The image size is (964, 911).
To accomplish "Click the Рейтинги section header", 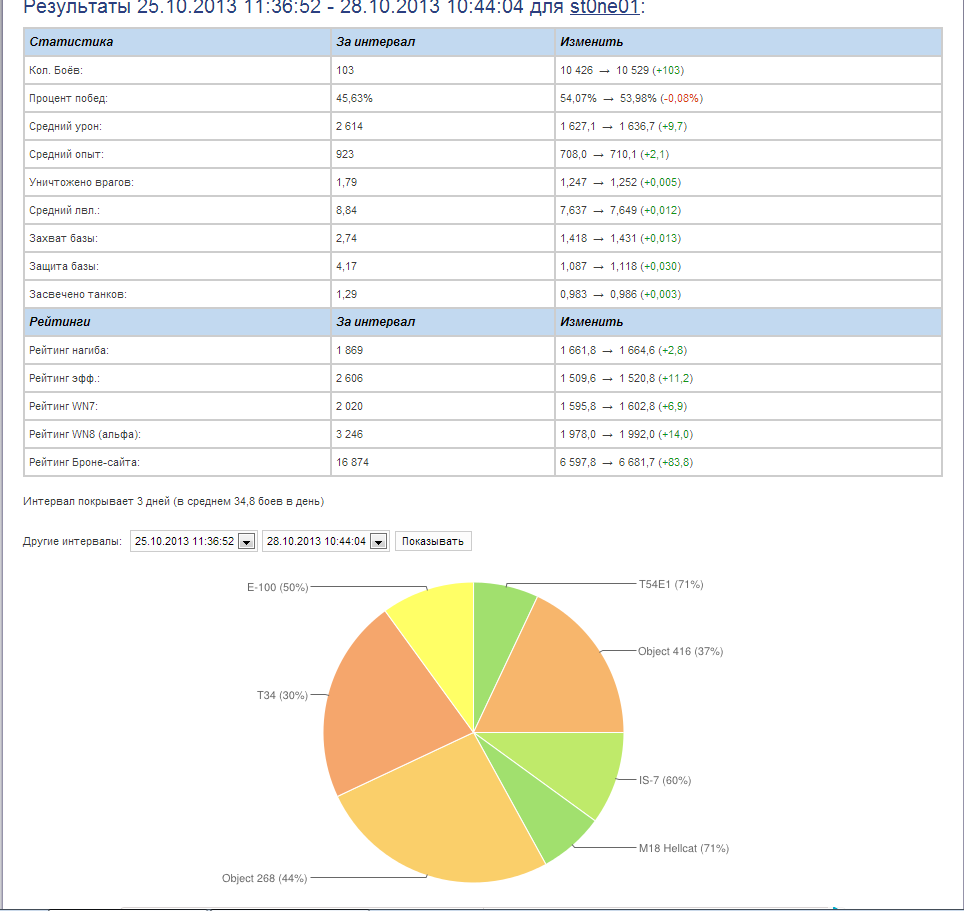I will [63, 322].
